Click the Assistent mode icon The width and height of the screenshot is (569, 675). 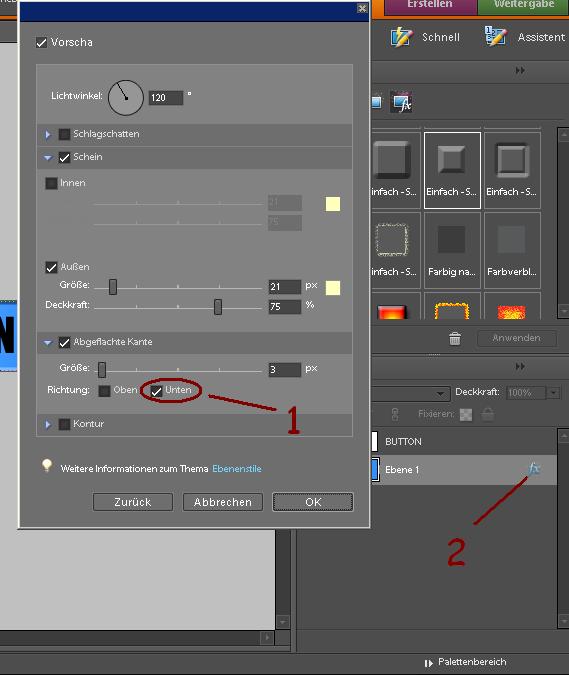point(495,36)
